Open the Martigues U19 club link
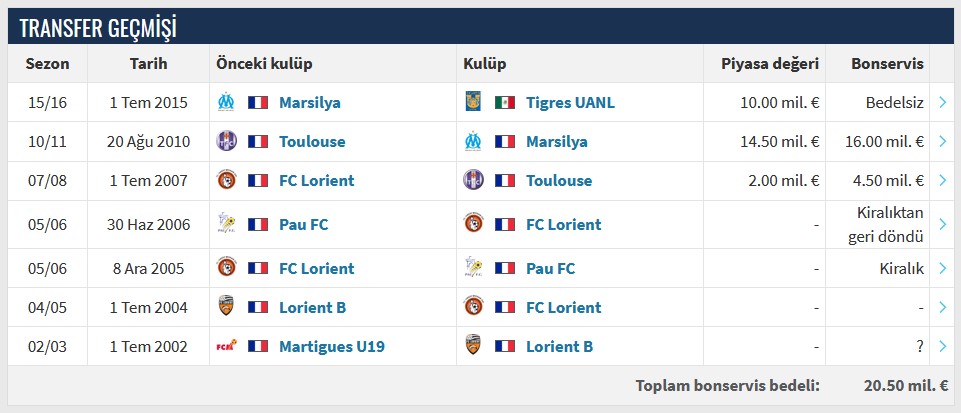Viewport: 961px width, 413px height. (331, 347)
